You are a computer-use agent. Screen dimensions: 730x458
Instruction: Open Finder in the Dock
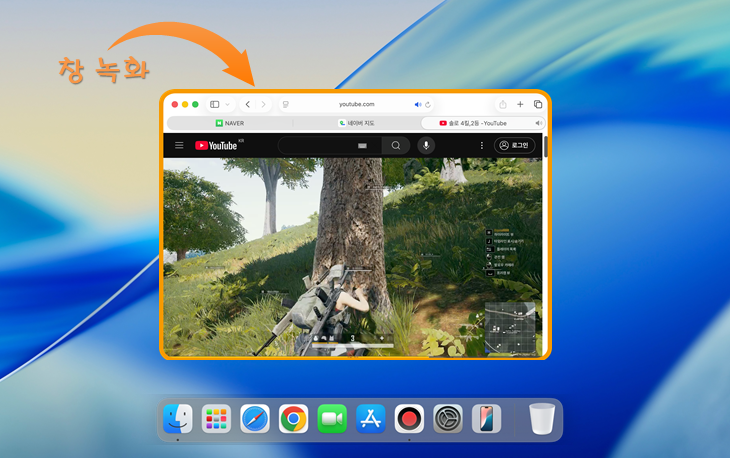pos(178,419)
